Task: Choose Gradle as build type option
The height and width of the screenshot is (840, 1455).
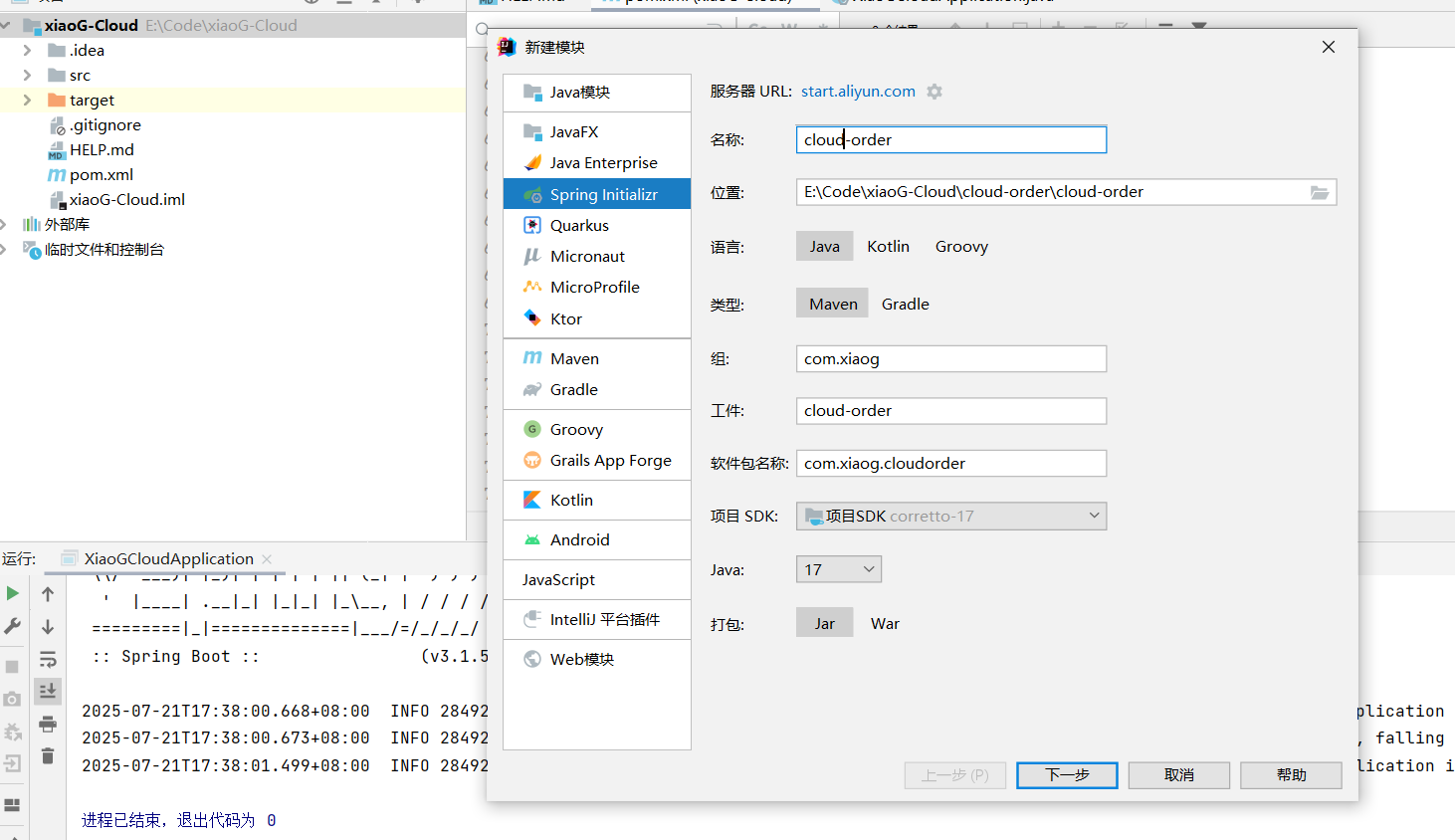Action: pyautogui.click(x=906, y=304)
